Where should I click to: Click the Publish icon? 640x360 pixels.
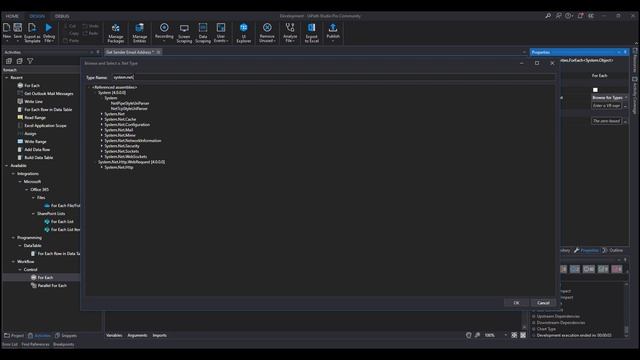click(x=333, y=27)
